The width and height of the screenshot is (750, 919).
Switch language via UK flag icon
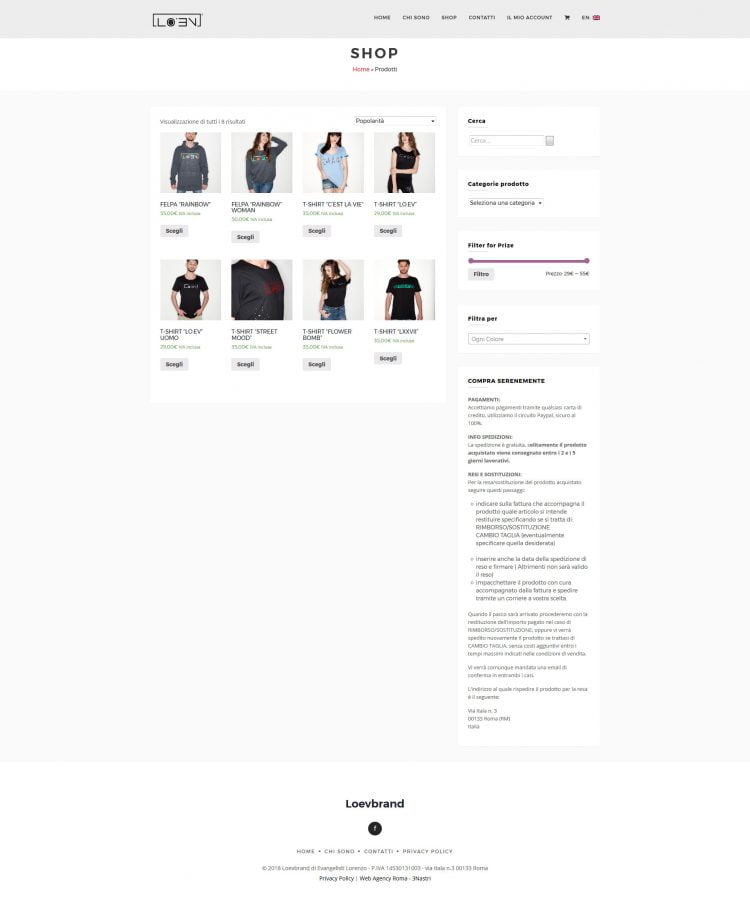pyautogui.click(x=596, y=18)
